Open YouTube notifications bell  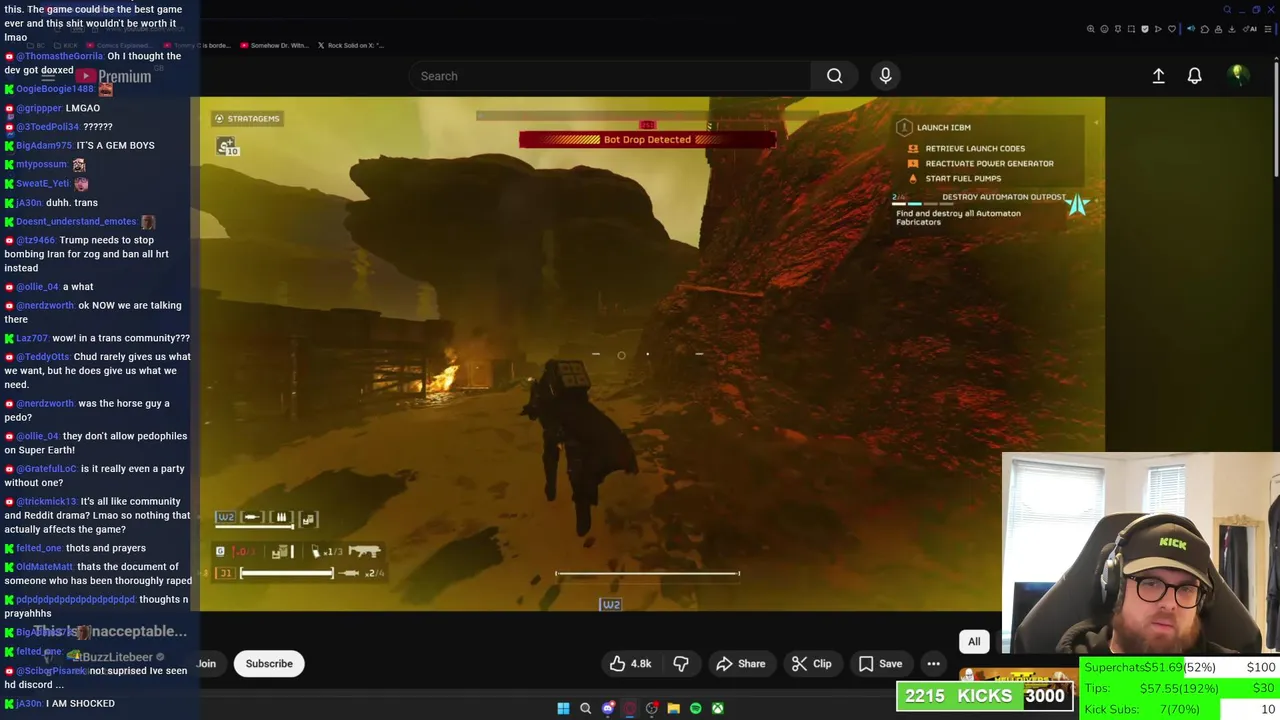pyautogui.click(x=1194, y=76)
